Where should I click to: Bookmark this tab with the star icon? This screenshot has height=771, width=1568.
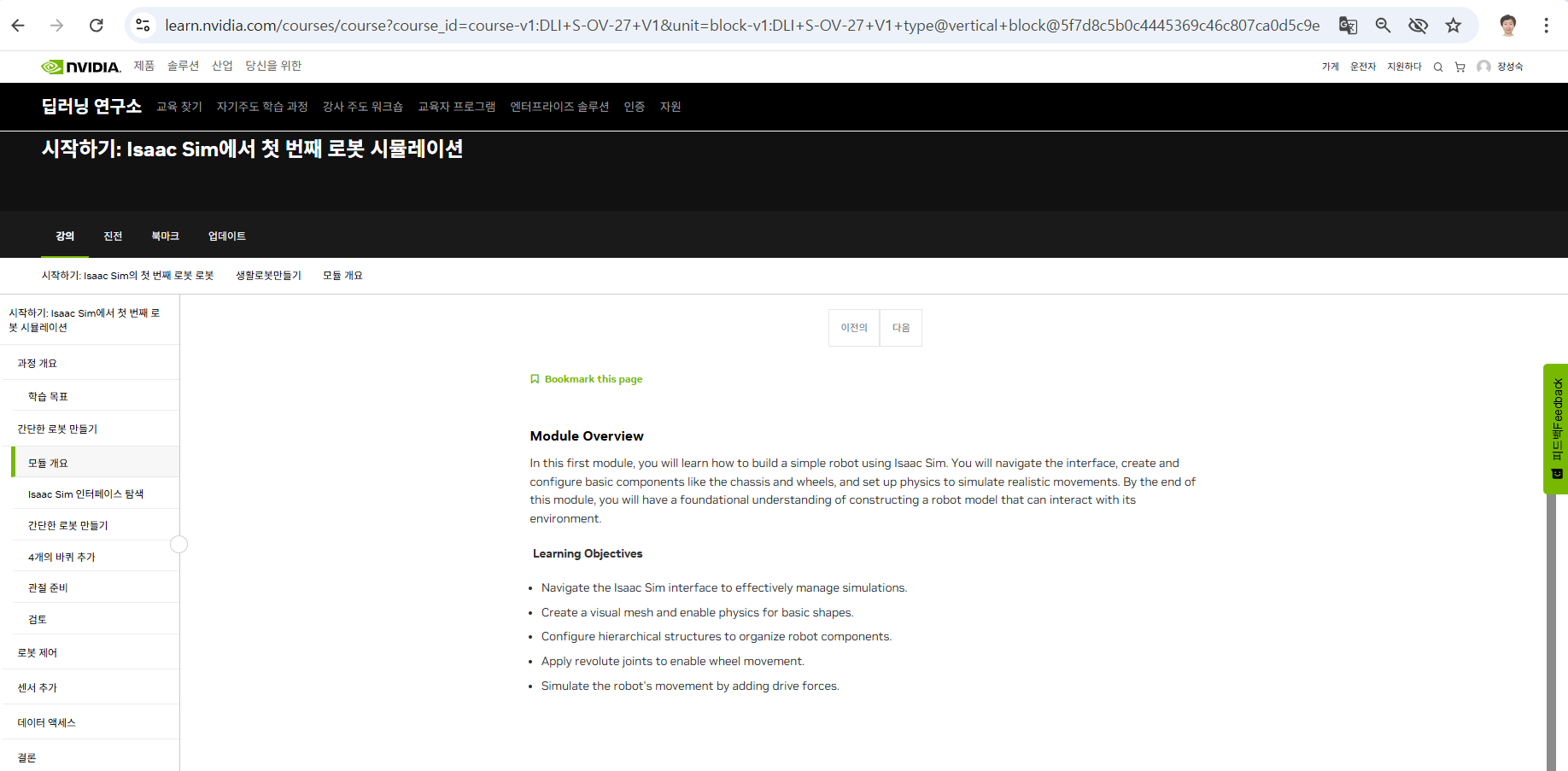1454,26
